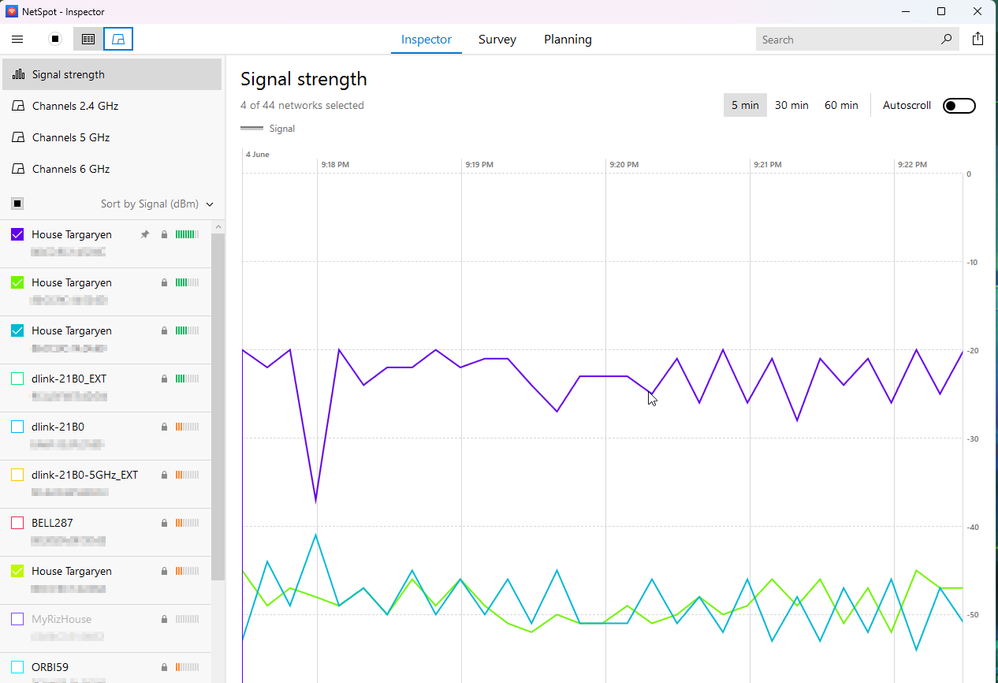The image size is (998, 683).
Task: Check the BELL287 network checkbox
Action: coord(17,523)
